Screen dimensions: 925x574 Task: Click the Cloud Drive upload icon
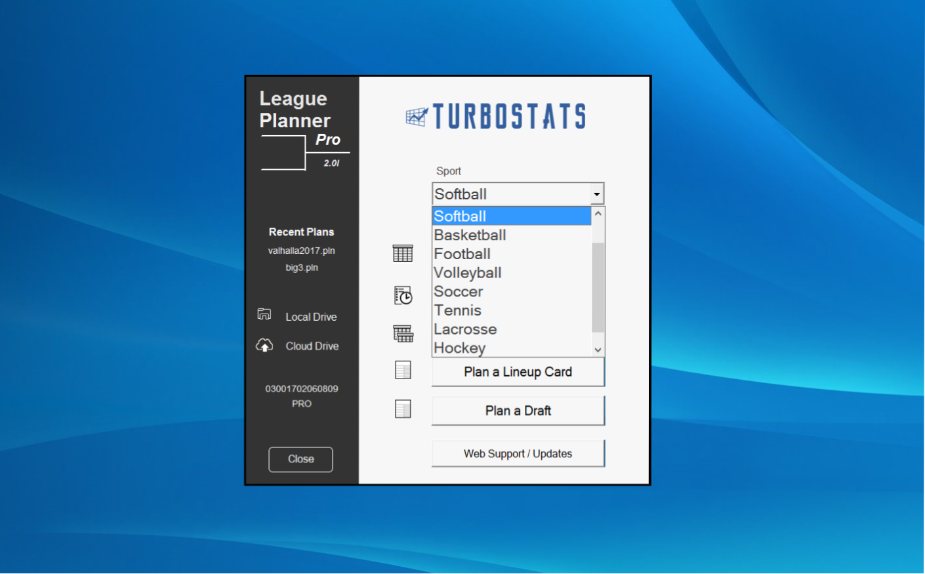tap(264, 345)
